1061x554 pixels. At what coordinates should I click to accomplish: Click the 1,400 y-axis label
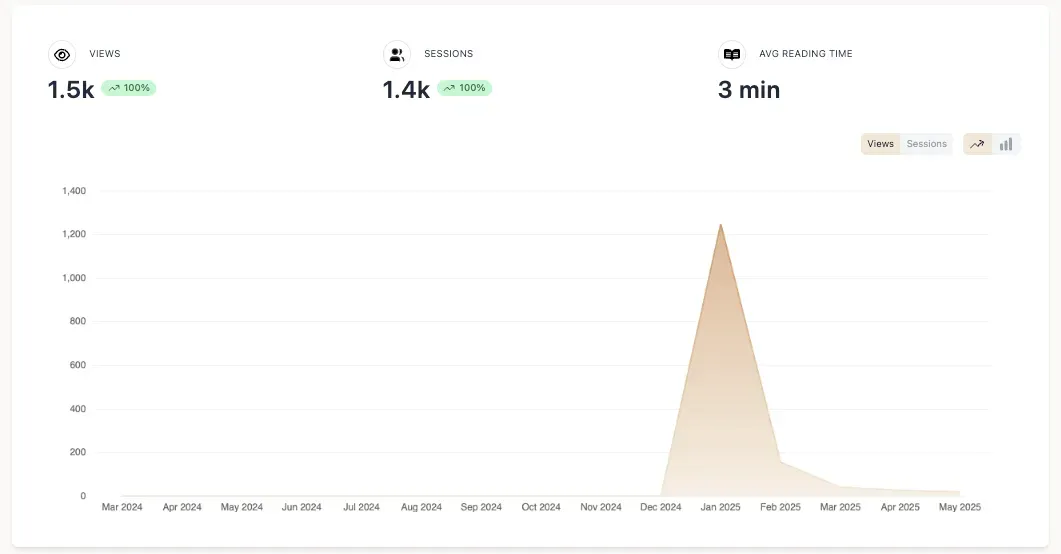click(x=74, y=191)
